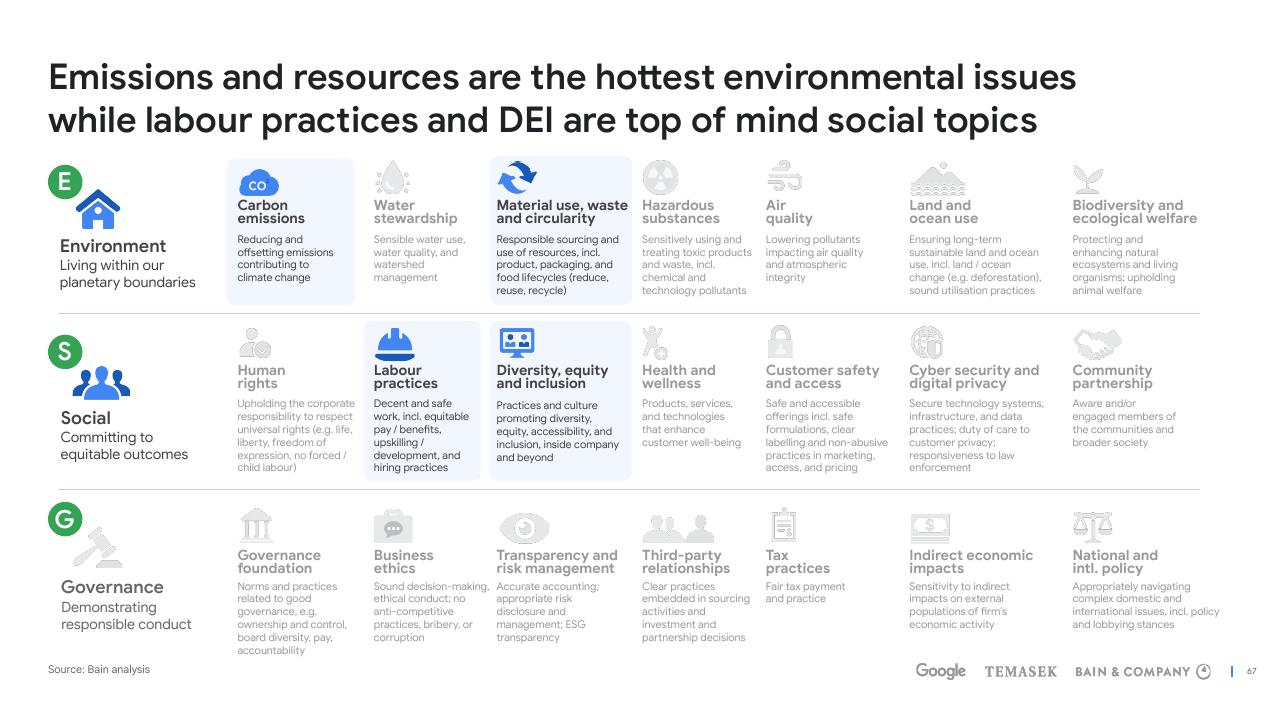Select the "Diversity, equity and inclusion" heading

click(x=552, y=377)
